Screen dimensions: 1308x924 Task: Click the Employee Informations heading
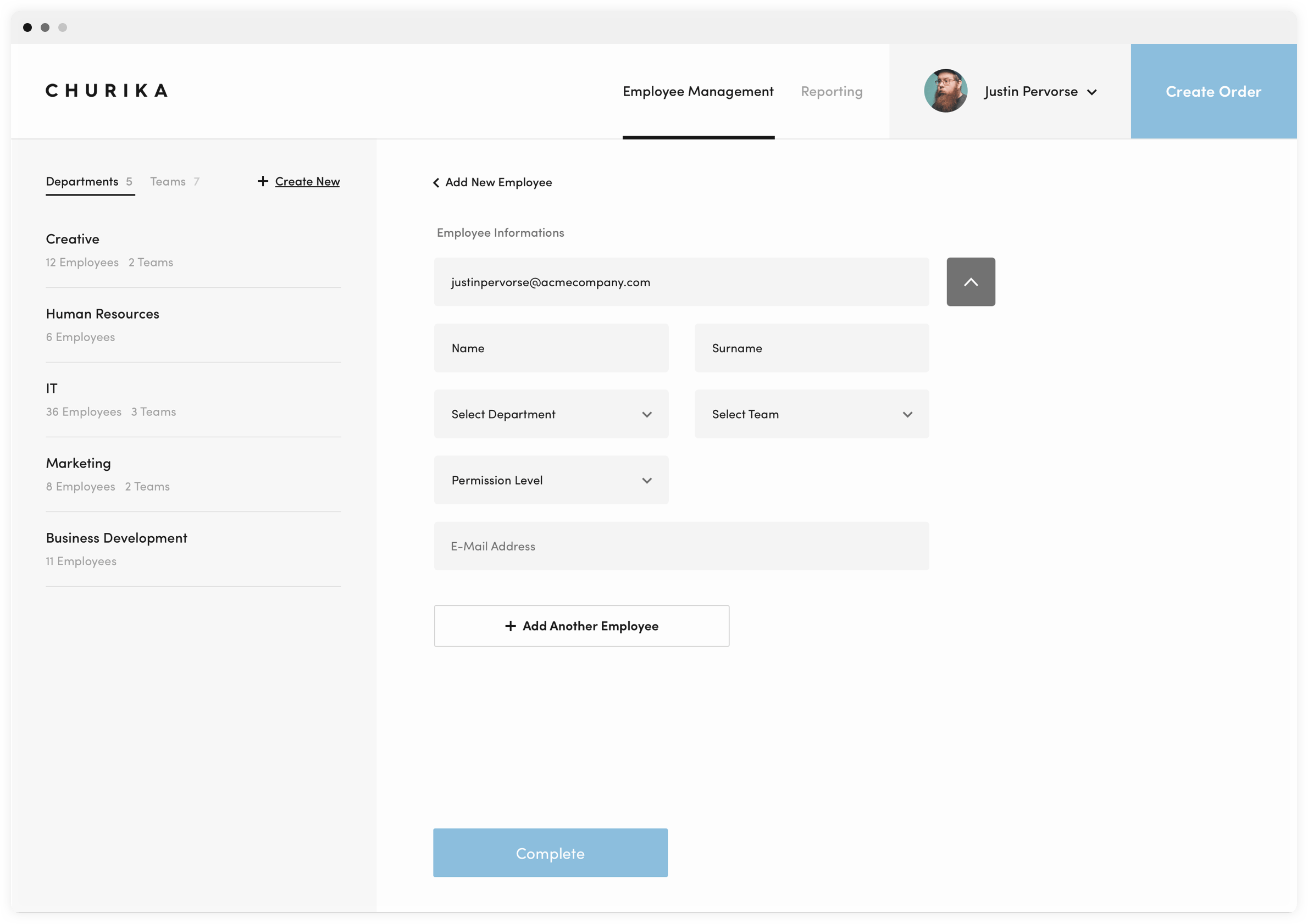(x=500, y=233)
